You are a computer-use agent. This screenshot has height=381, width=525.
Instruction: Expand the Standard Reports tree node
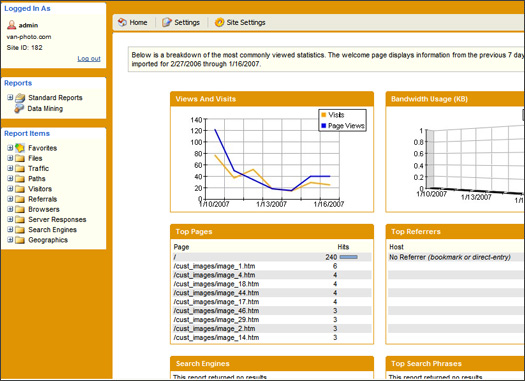[10, 97]
